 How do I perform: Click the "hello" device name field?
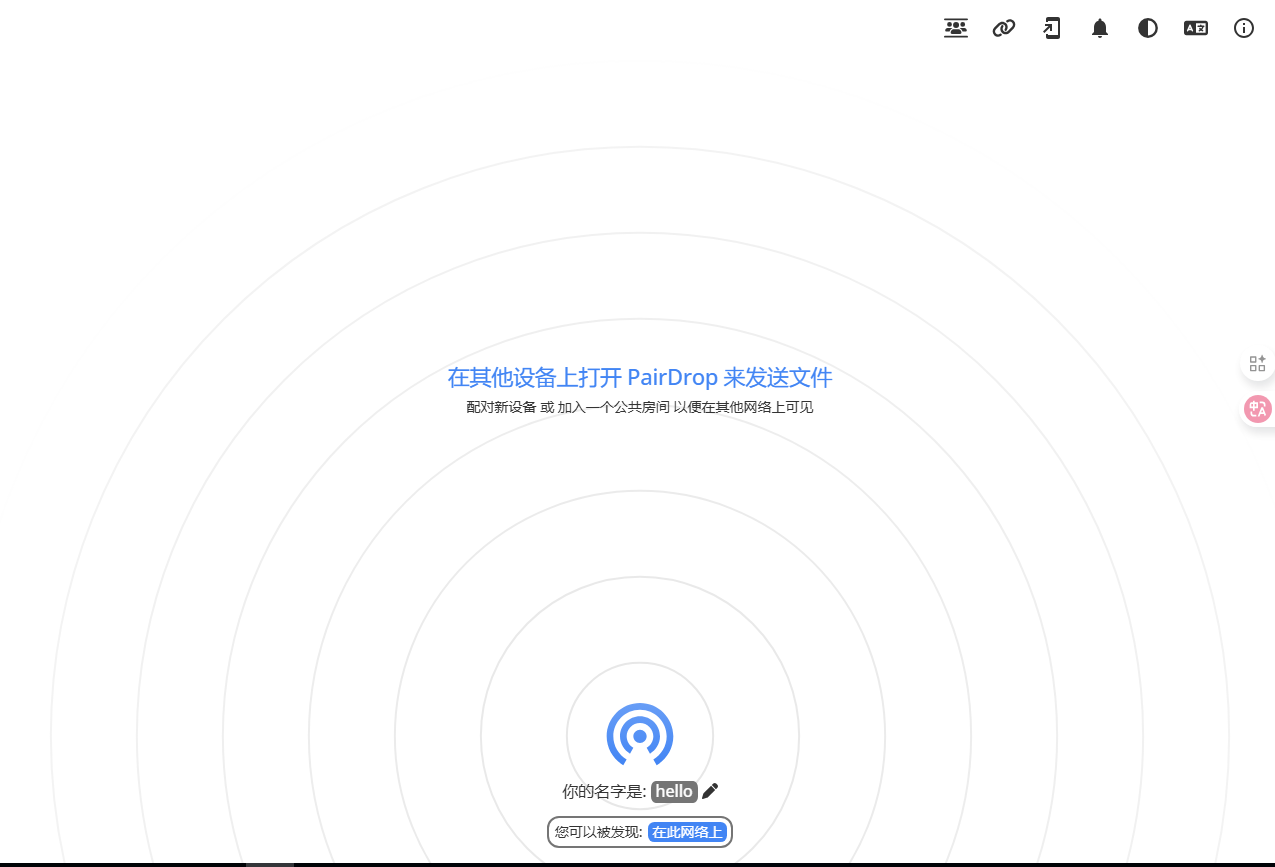(x=674, y=791)
